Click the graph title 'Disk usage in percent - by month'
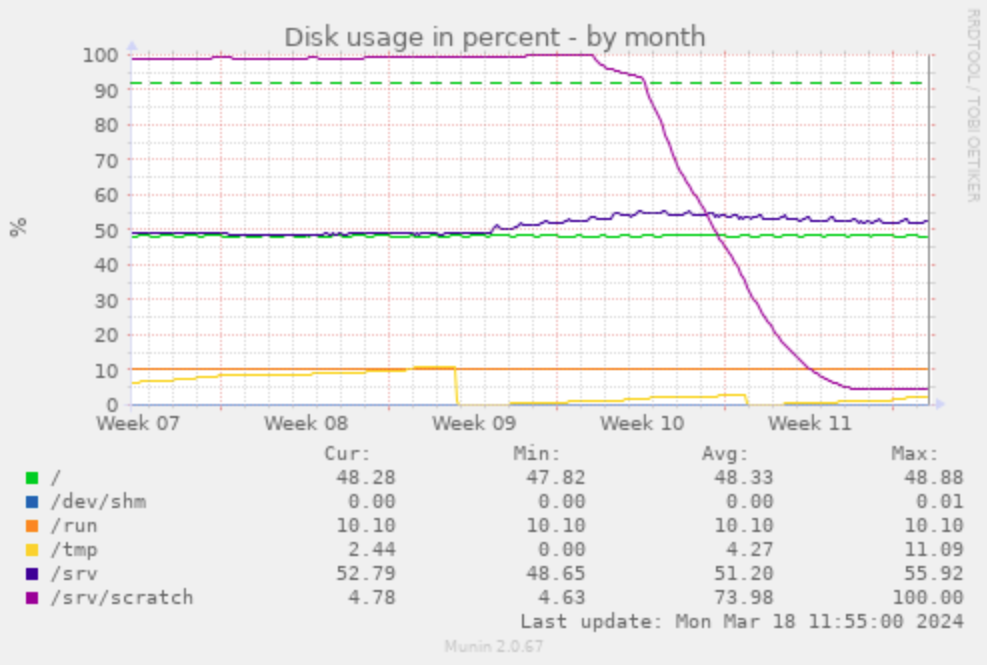Viewport: 987px width, 665px height. (x=494, y=37)
